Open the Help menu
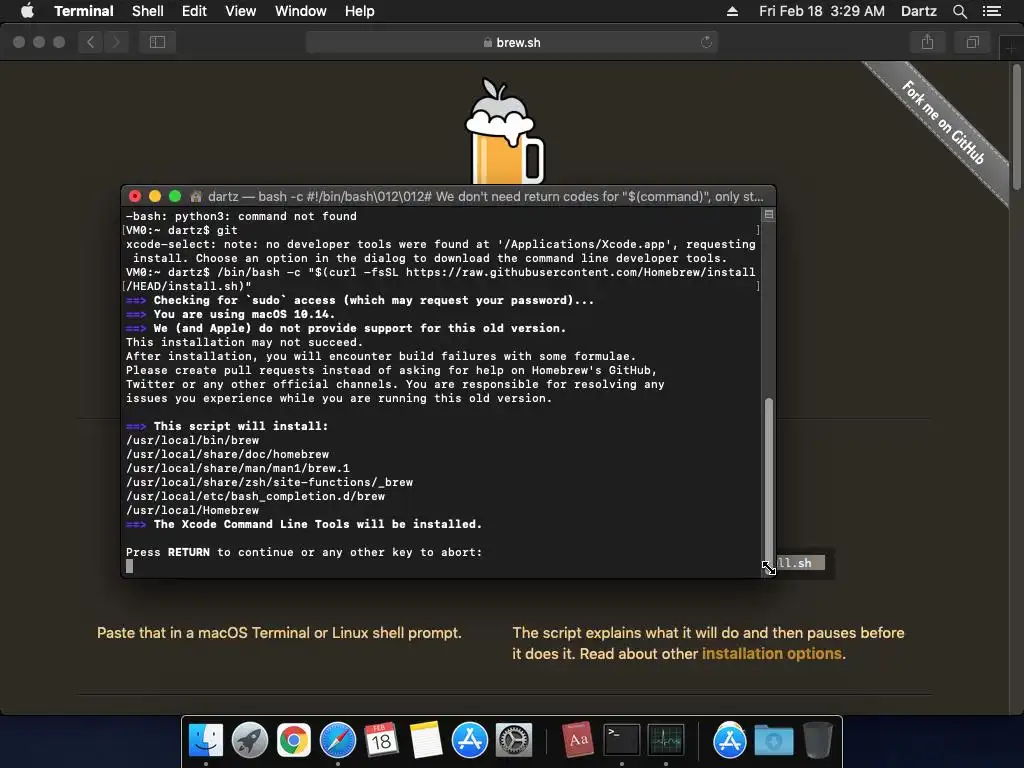The image size is (1024, 768). coord(359,11)
